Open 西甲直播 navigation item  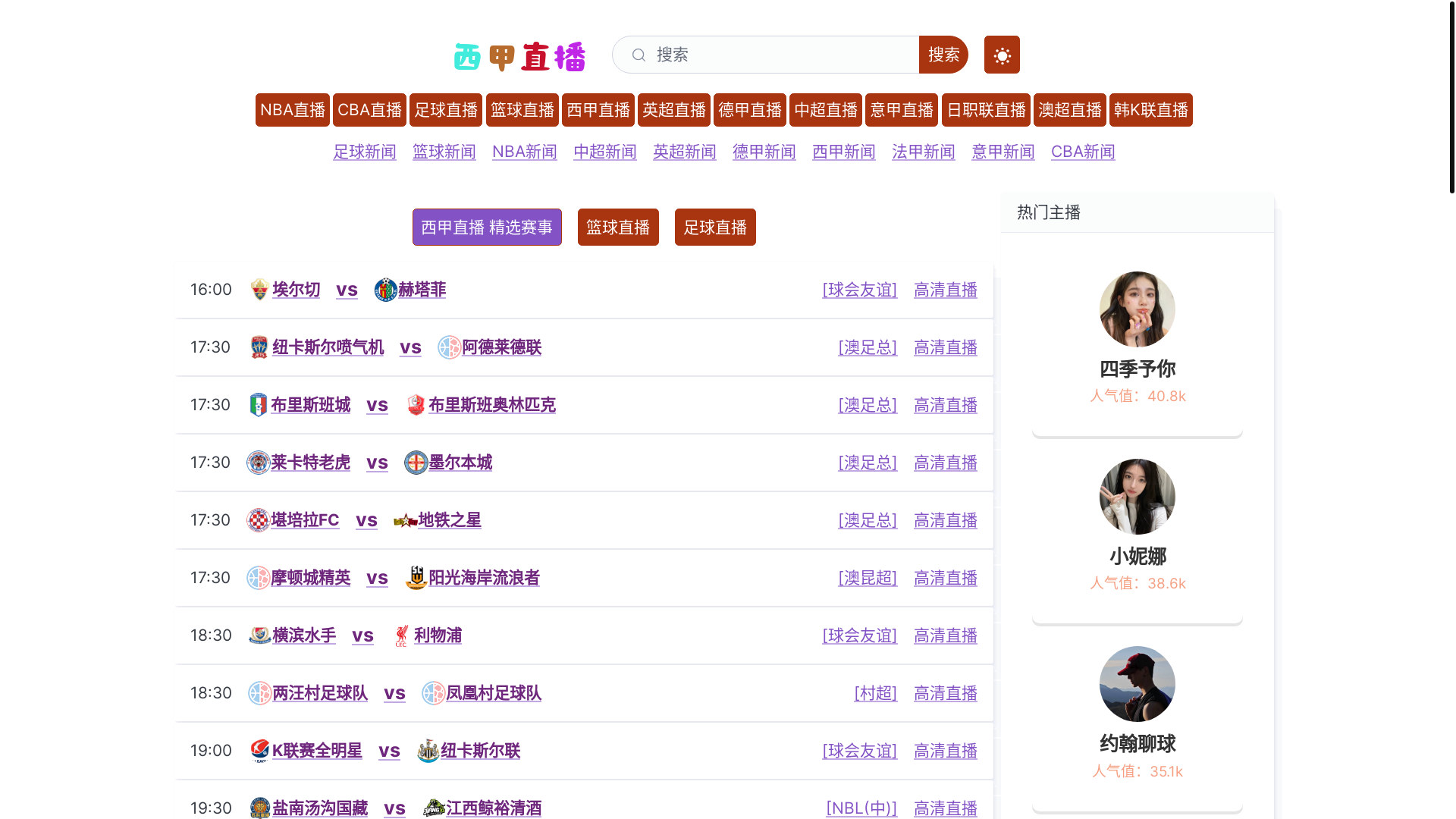tap(598, 110)
